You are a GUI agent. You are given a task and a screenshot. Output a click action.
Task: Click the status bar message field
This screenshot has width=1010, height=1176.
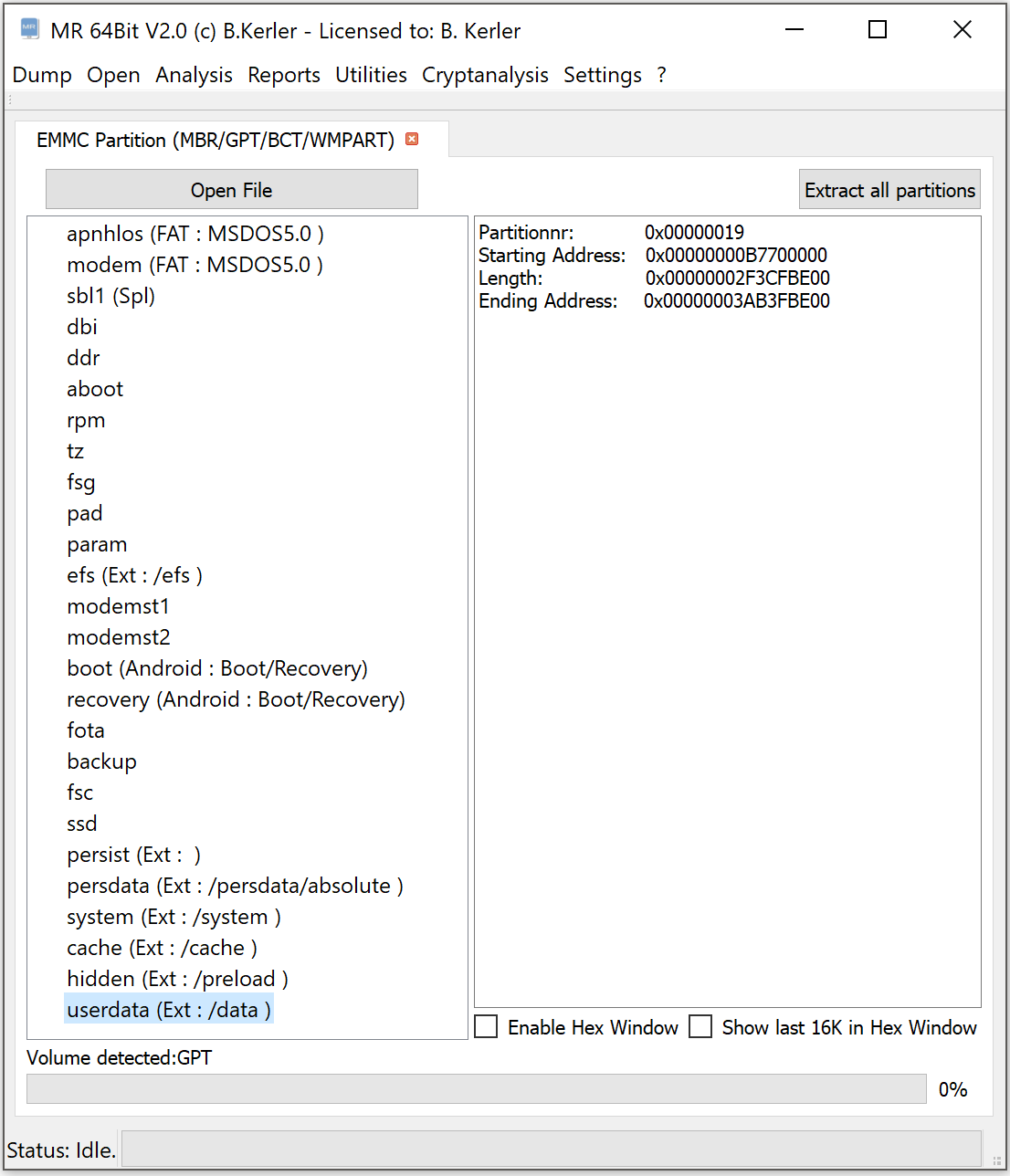[552, 1149]
